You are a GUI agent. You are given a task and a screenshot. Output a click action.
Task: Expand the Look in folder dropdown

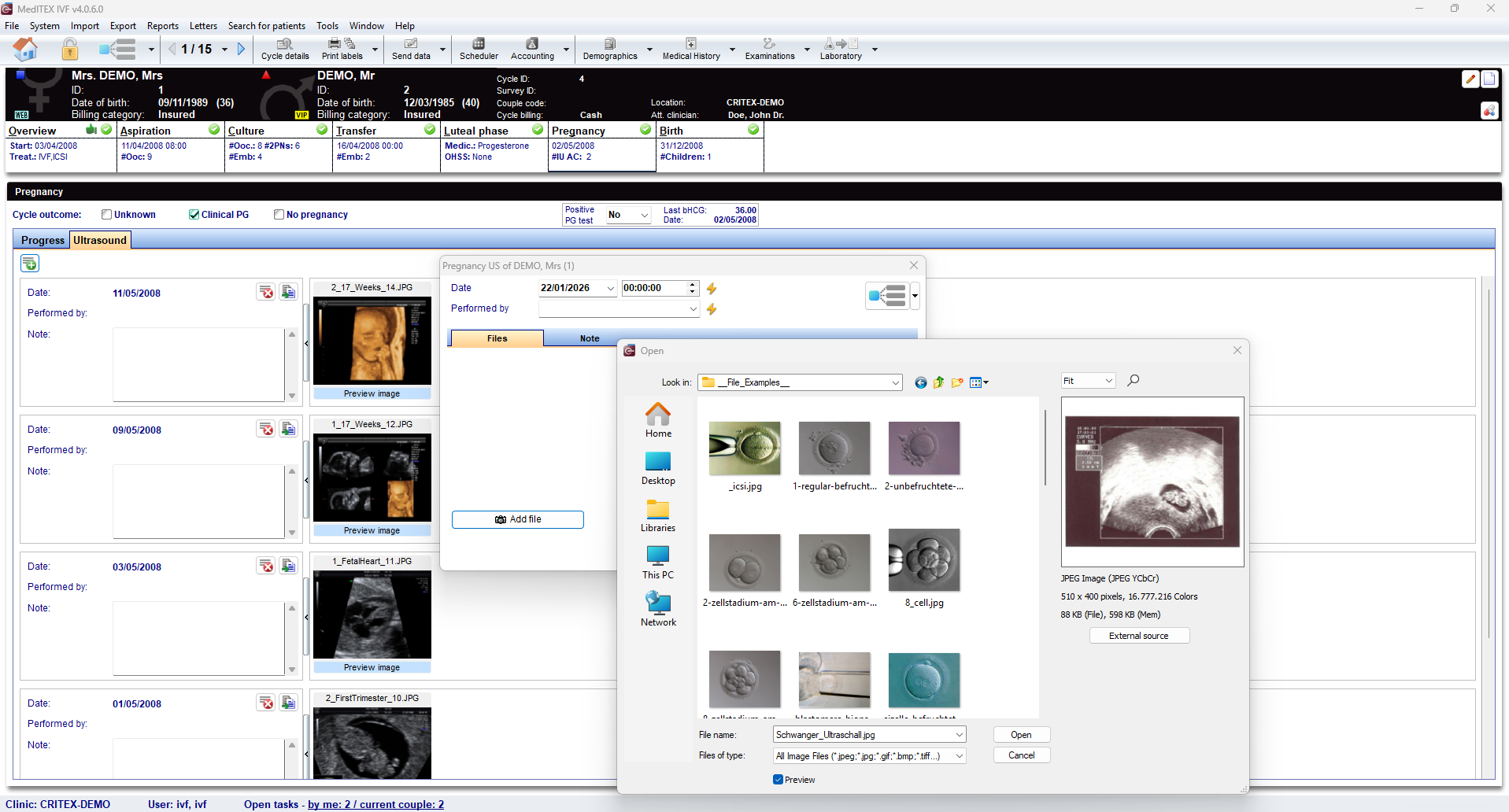(895, 383)
